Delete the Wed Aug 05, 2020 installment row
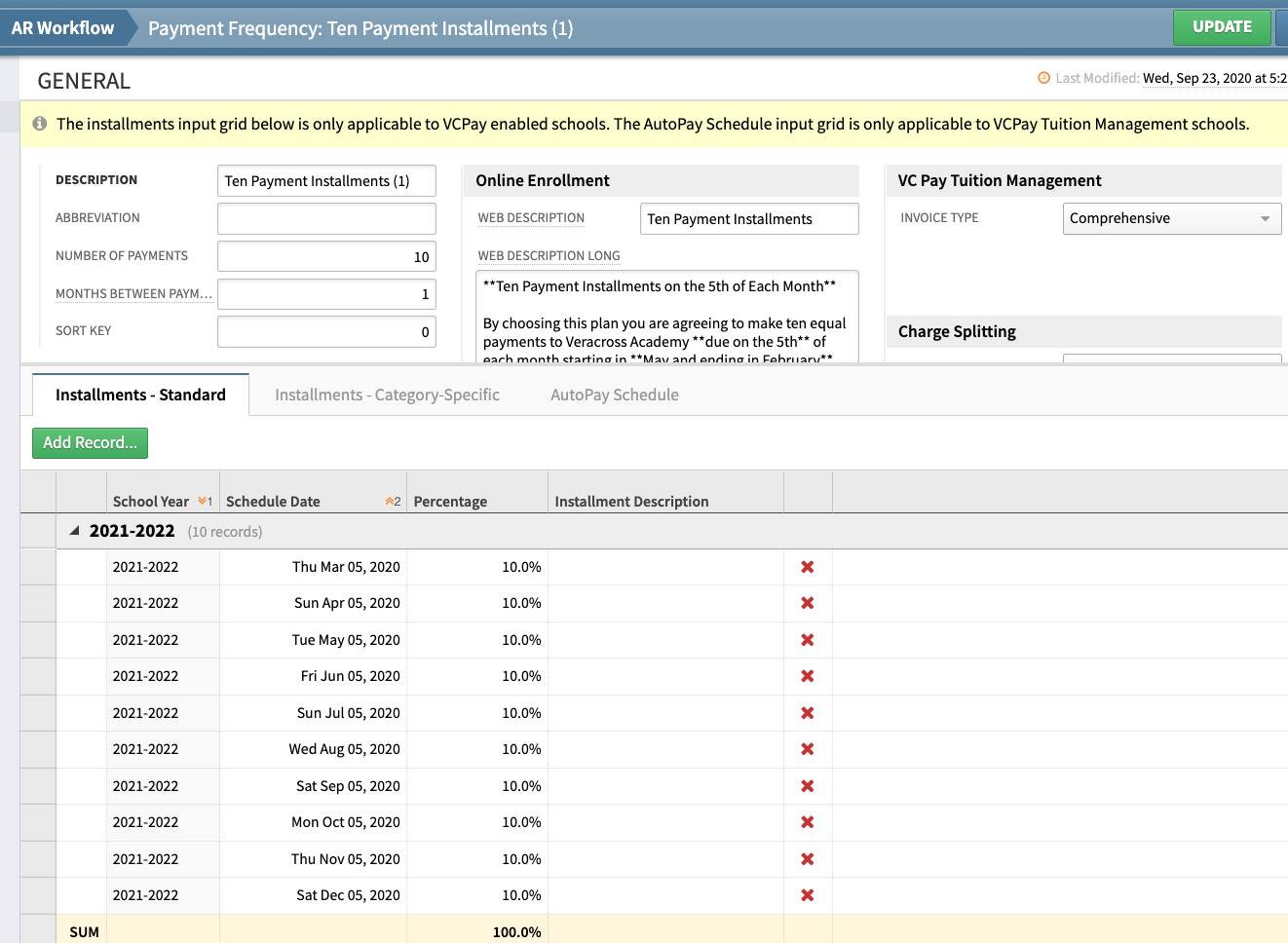The height and width of the screenshot is (943, 1288). point(807,749)
